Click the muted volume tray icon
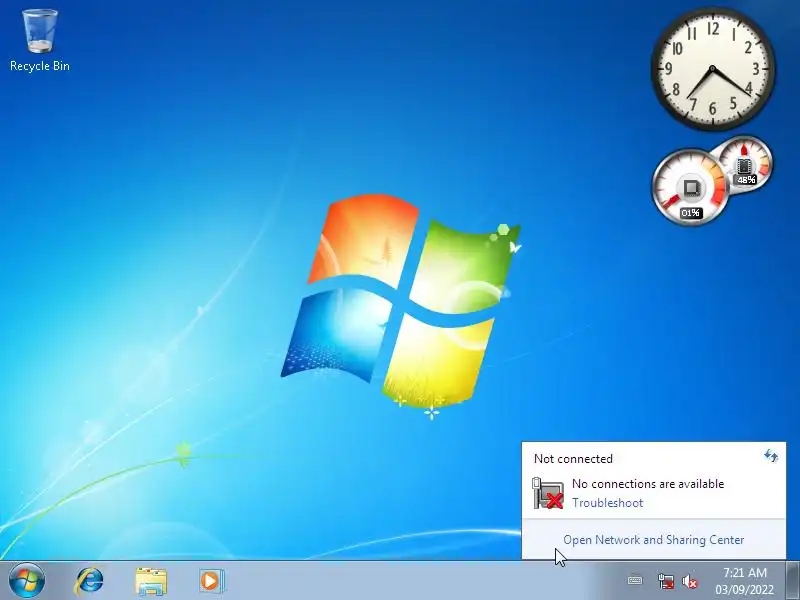Screen dimensions: 800x600 pyautogui.click(x=690, y=581)
